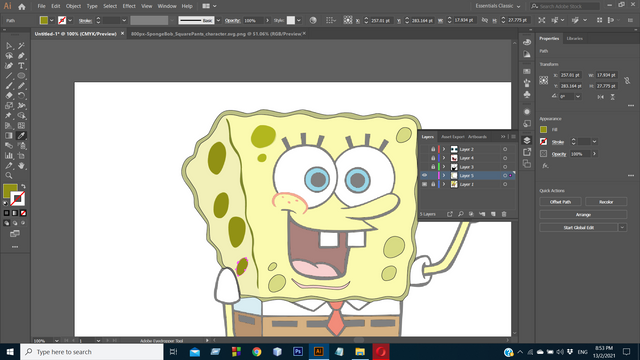Screen dimensions: 640x360
Task: Unlock Layer 3 lock icon
Action: click(x=433, y=167)
